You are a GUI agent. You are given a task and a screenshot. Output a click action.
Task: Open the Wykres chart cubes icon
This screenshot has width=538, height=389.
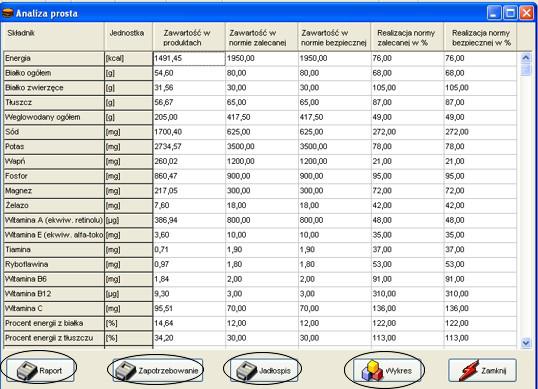(x=372, y=371)
